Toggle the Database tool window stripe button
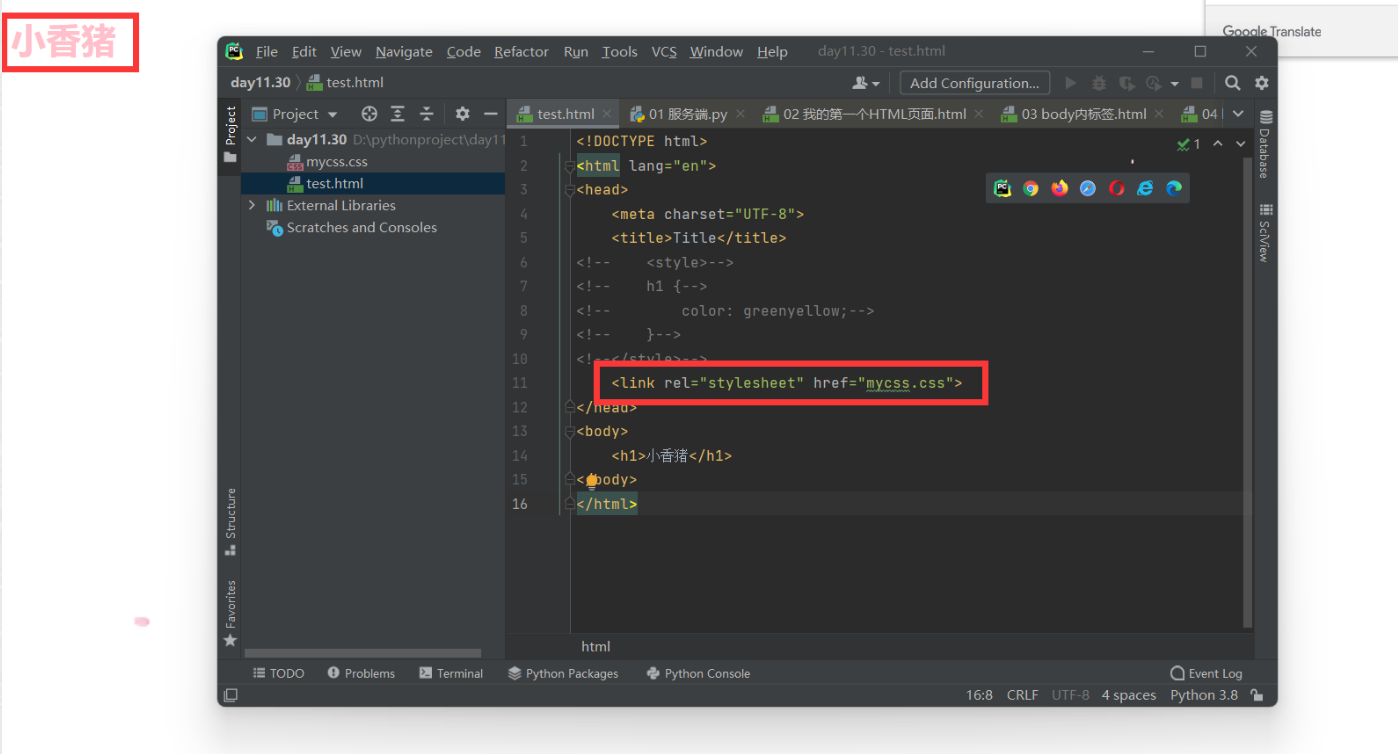Image resolution: width=1398 pixels, height=754 pixels. point(1265,144)
